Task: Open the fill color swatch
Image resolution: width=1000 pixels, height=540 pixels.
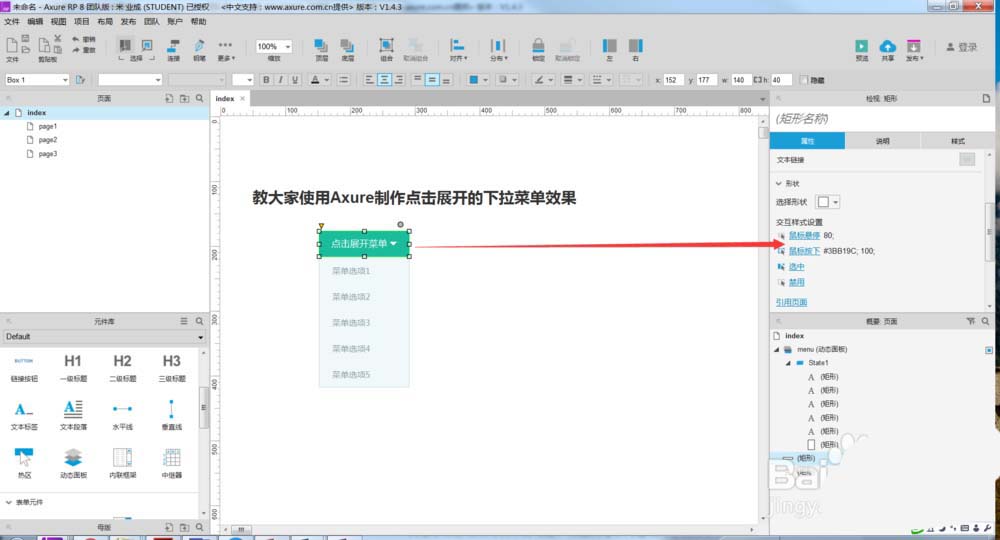Action: tap(474, 80)
